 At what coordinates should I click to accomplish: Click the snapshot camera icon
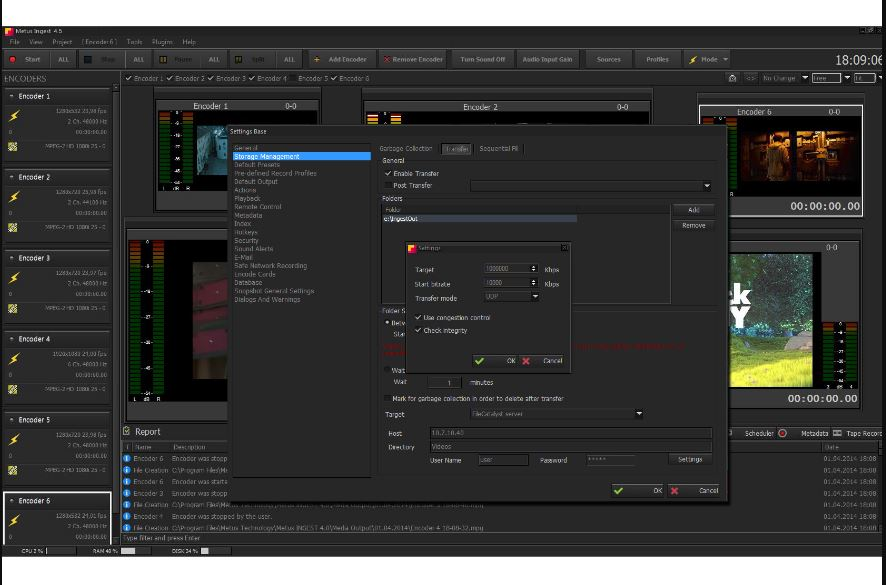732,79
